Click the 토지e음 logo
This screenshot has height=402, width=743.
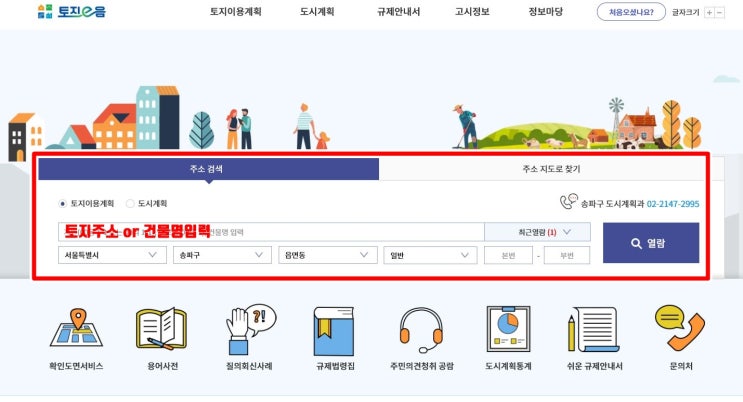point(72,11)
